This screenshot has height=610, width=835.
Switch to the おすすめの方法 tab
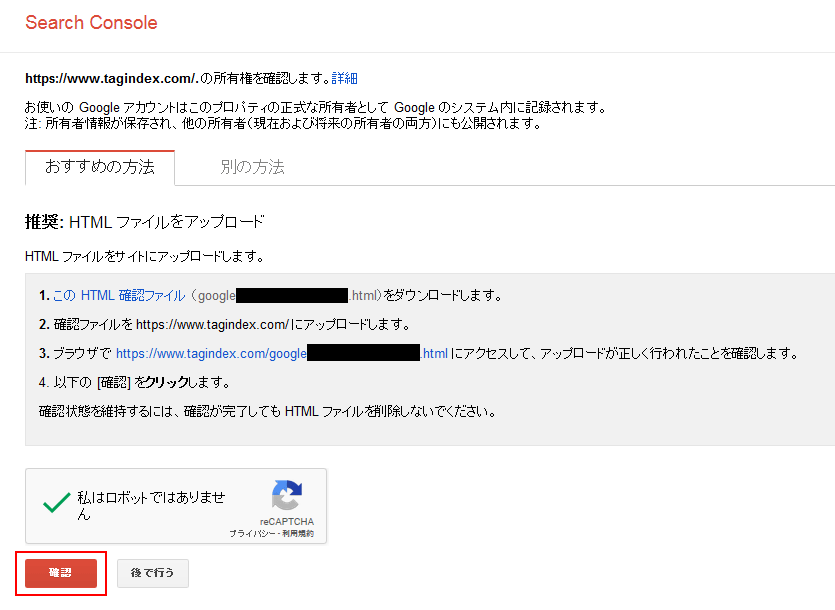coord(100,167)
